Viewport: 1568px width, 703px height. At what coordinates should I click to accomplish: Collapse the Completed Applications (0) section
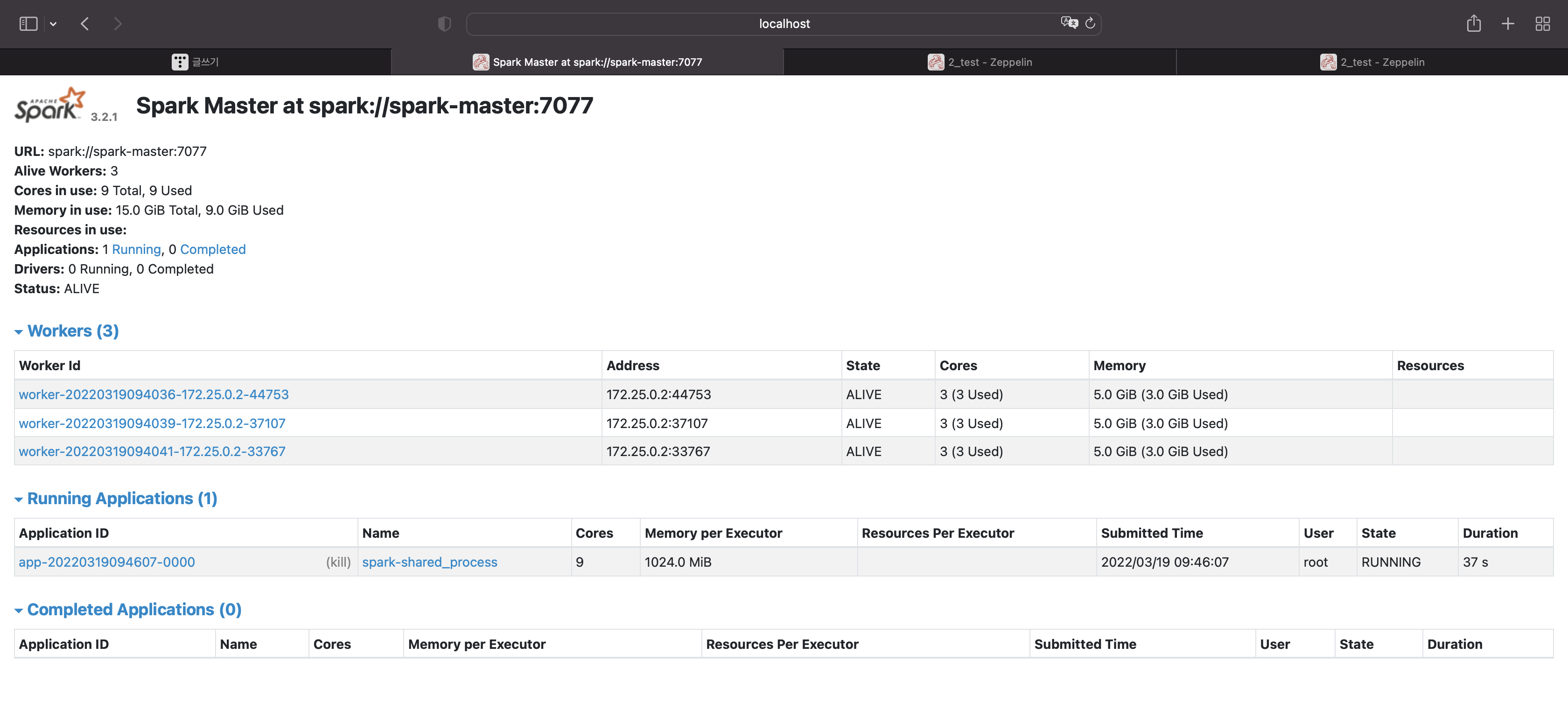pos(134,609)
